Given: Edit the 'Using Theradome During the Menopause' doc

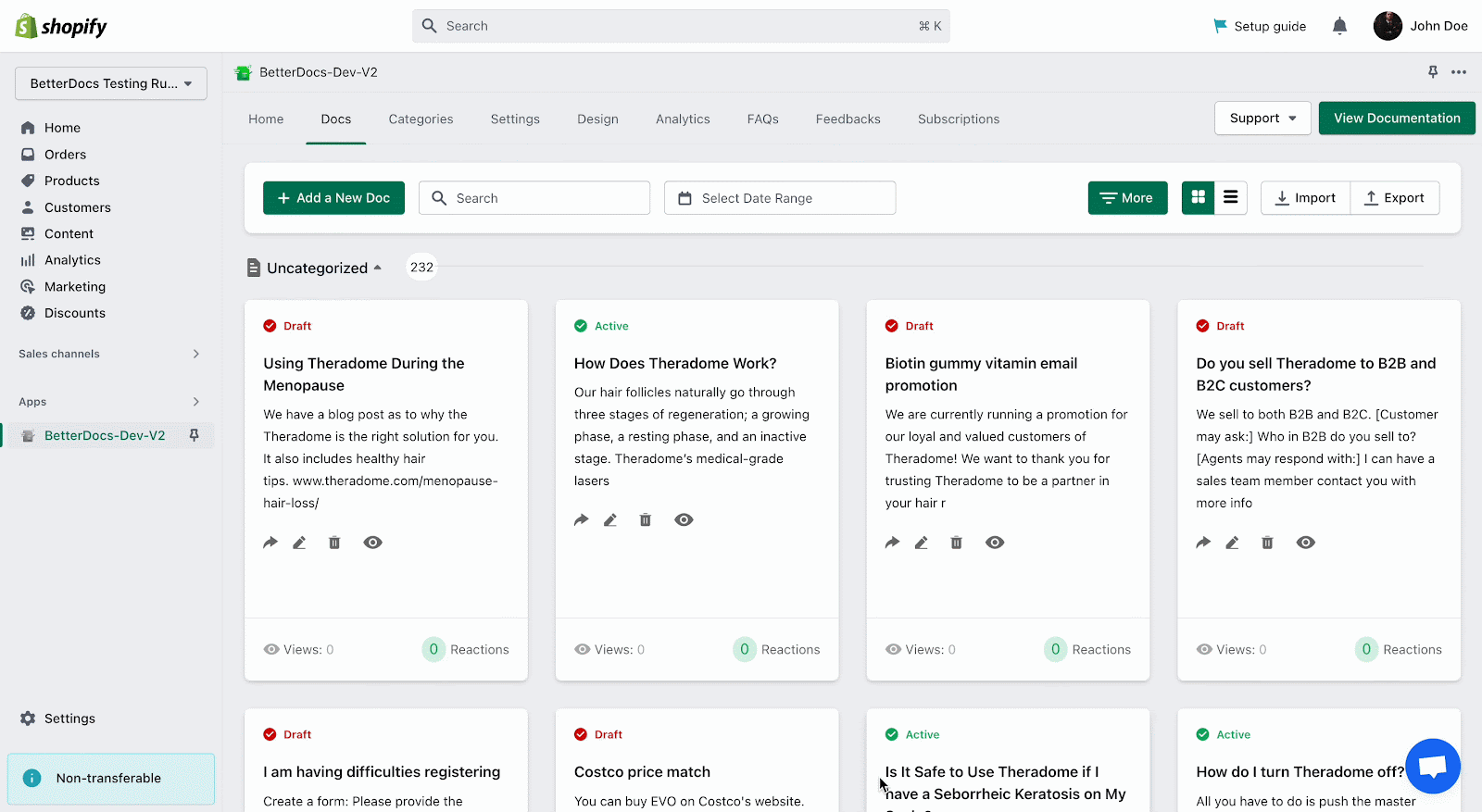Looking at the screenshot, I should 299,543.
